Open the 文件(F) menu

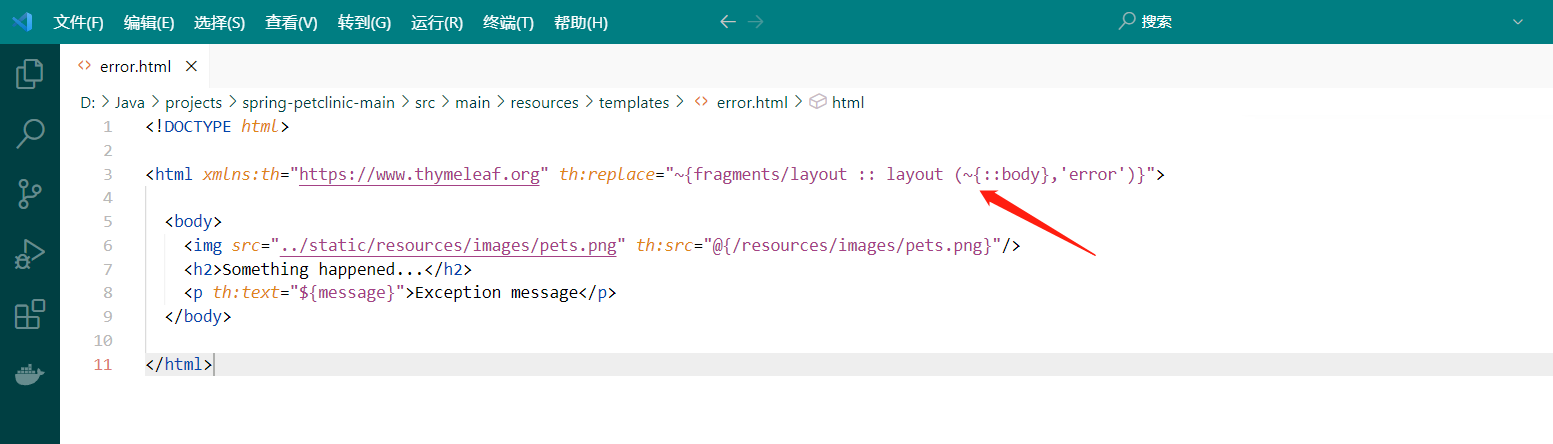pos(78,22)
